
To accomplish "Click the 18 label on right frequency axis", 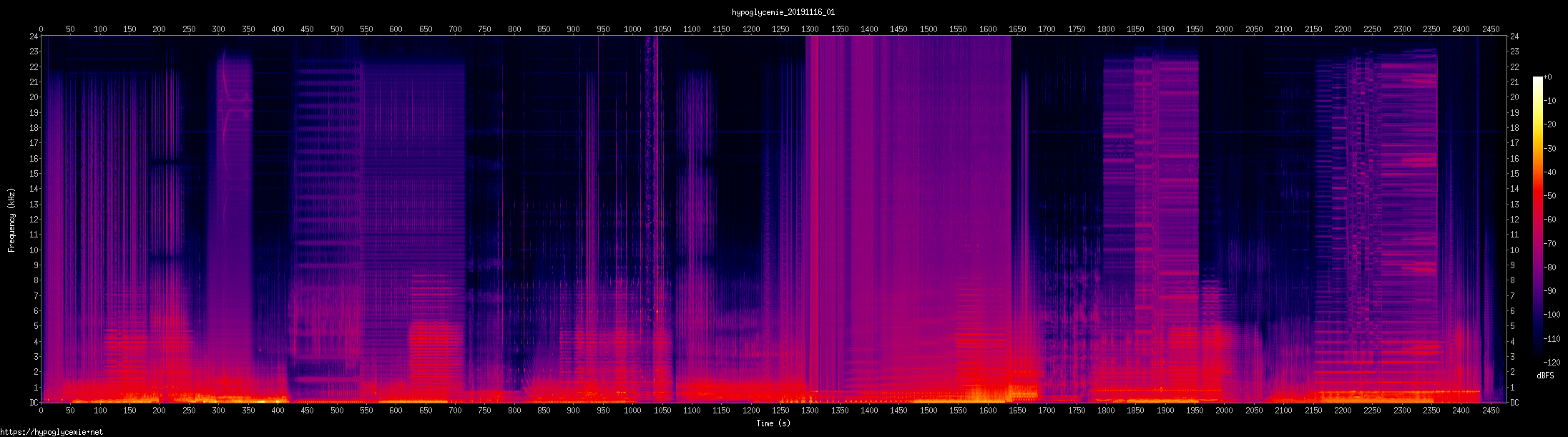I will point(1514,128).
